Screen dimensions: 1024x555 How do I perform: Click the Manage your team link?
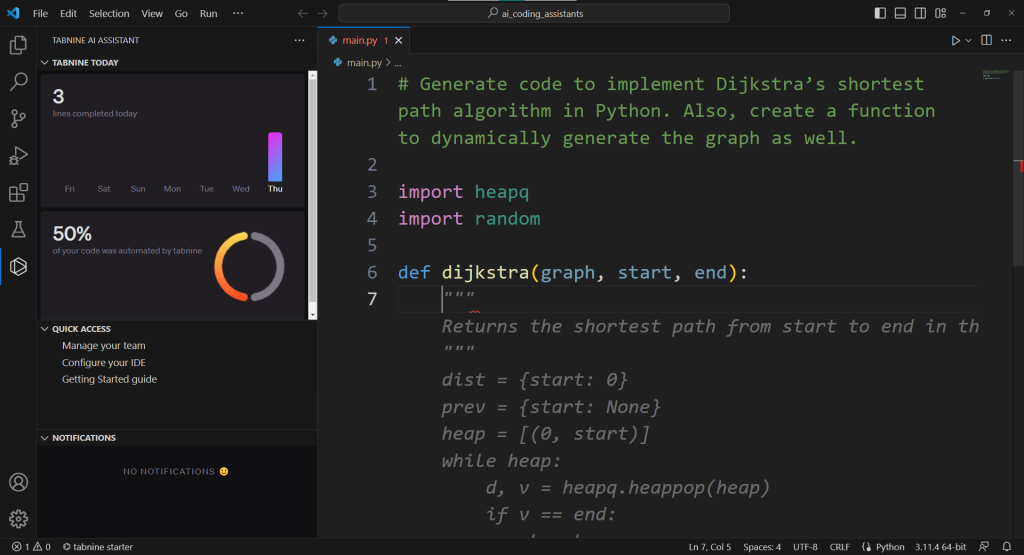click(x=104, y=346)
